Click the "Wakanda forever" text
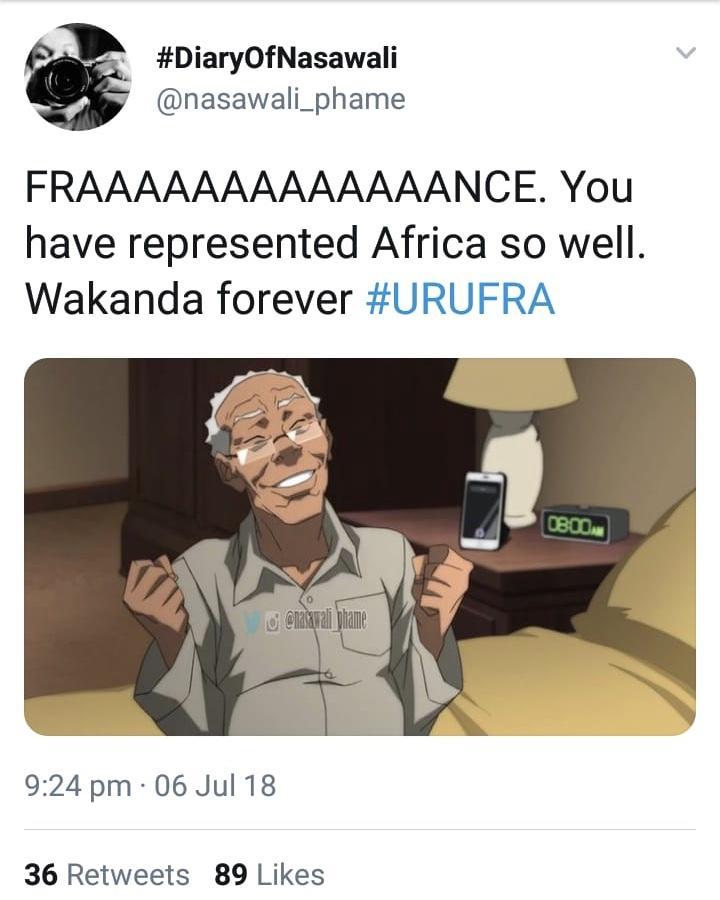Image resolution: width=720 pixels, height=900 pixels. 188,299
